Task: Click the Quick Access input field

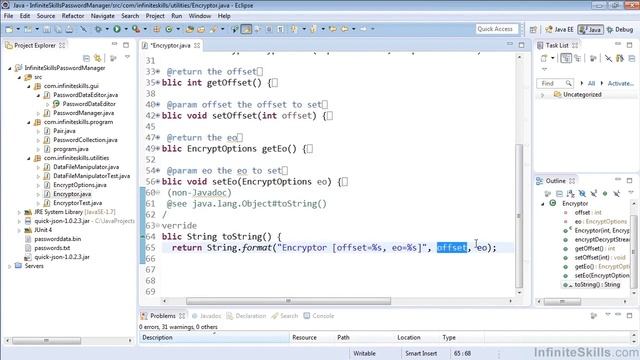Action: pyautogui.click(x=497, y=29)
